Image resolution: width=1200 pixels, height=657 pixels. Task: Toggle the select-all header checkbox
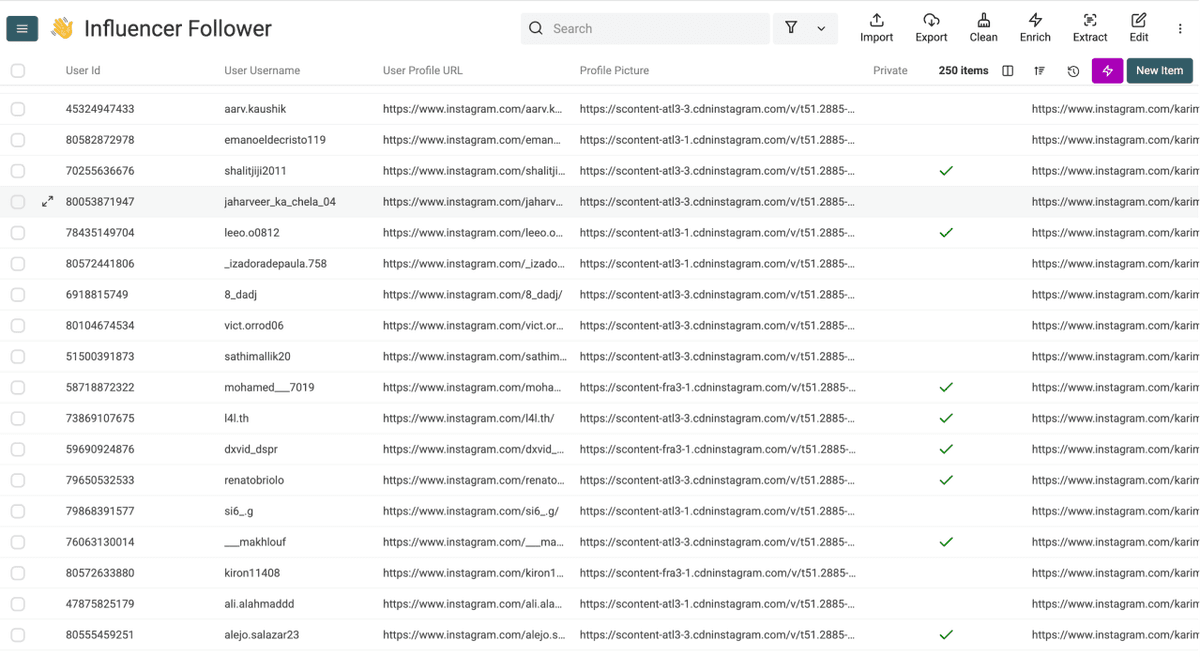point(18,71)
